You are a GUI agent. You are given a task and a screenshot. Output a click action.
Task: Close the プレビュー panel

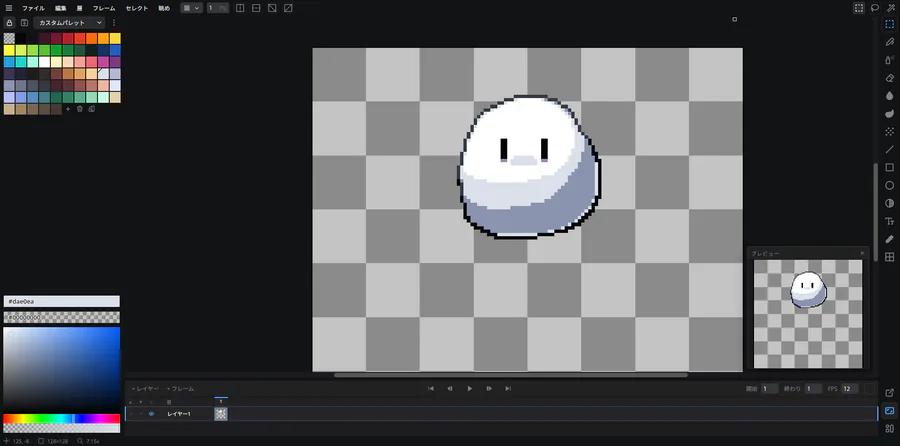pos(862,253)
